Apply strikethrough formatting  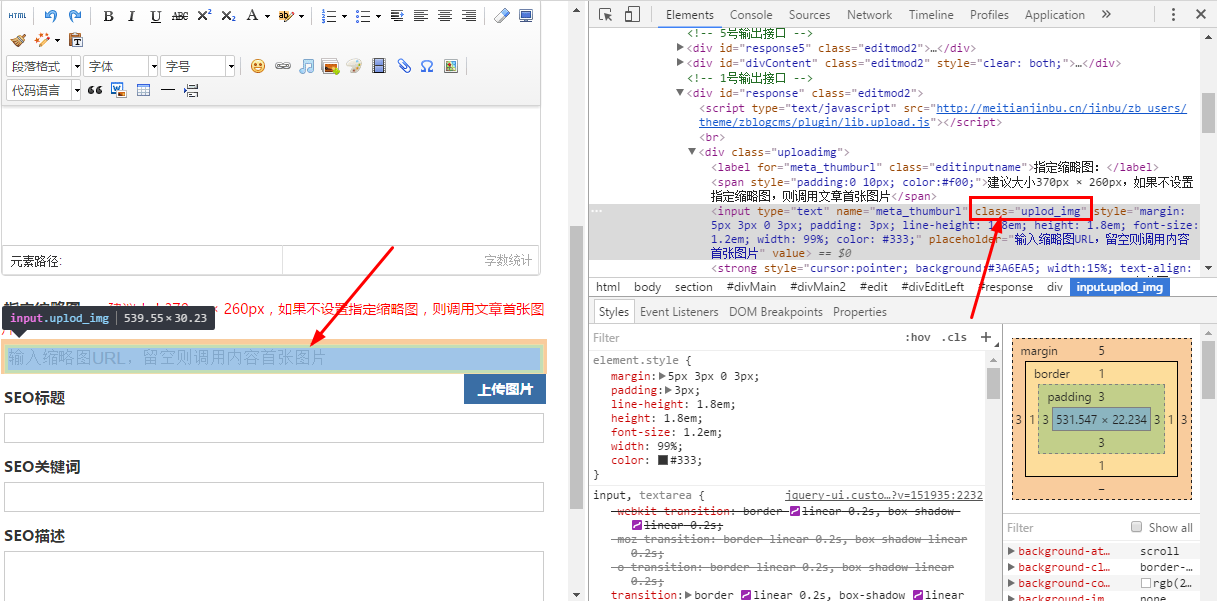(180, 16)
